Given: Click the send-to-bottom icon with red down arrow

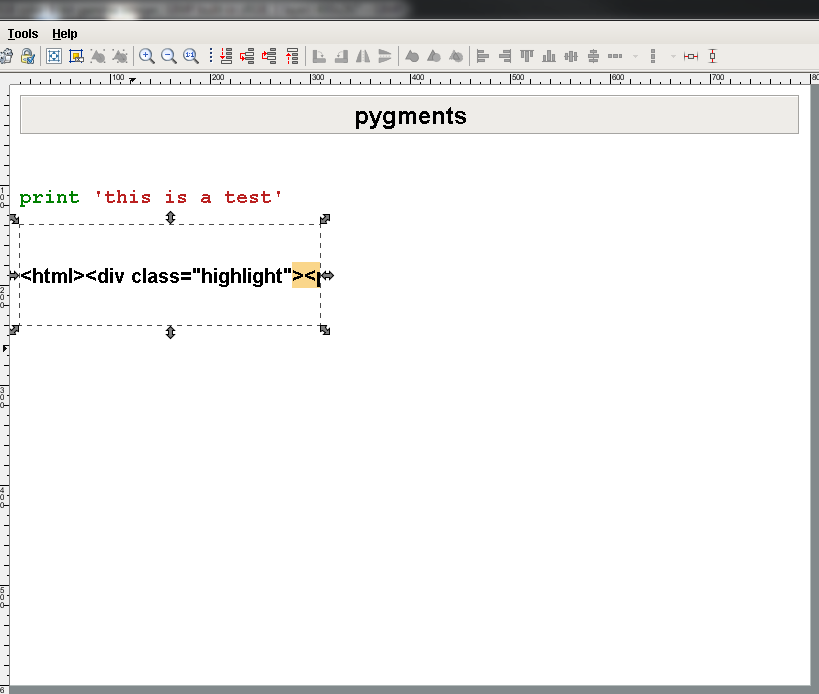Looking at the screenshot, I should 226,56.
